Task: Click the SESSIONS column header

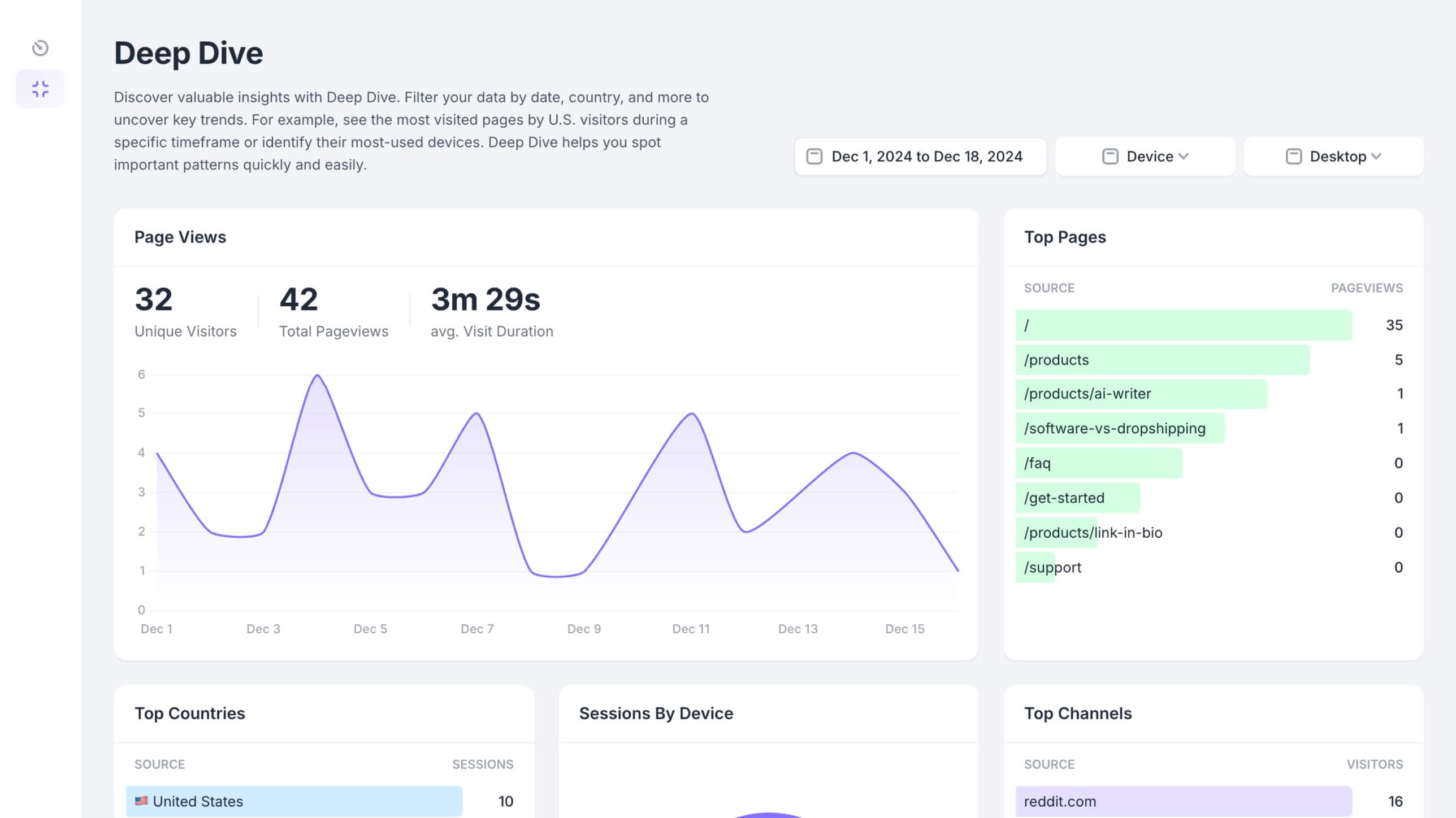Action: [x=483, y=764]
